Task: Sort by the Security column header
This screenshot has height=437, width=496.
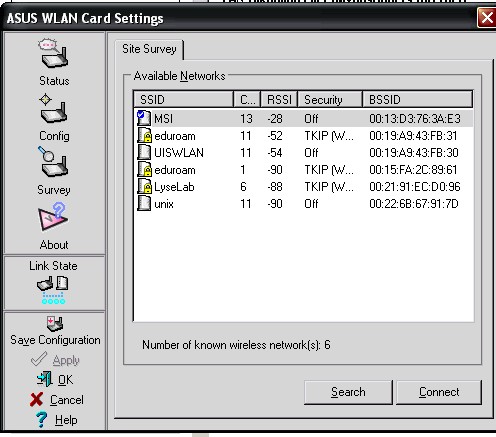Action: pyautogui.click(x=330, y=100)
